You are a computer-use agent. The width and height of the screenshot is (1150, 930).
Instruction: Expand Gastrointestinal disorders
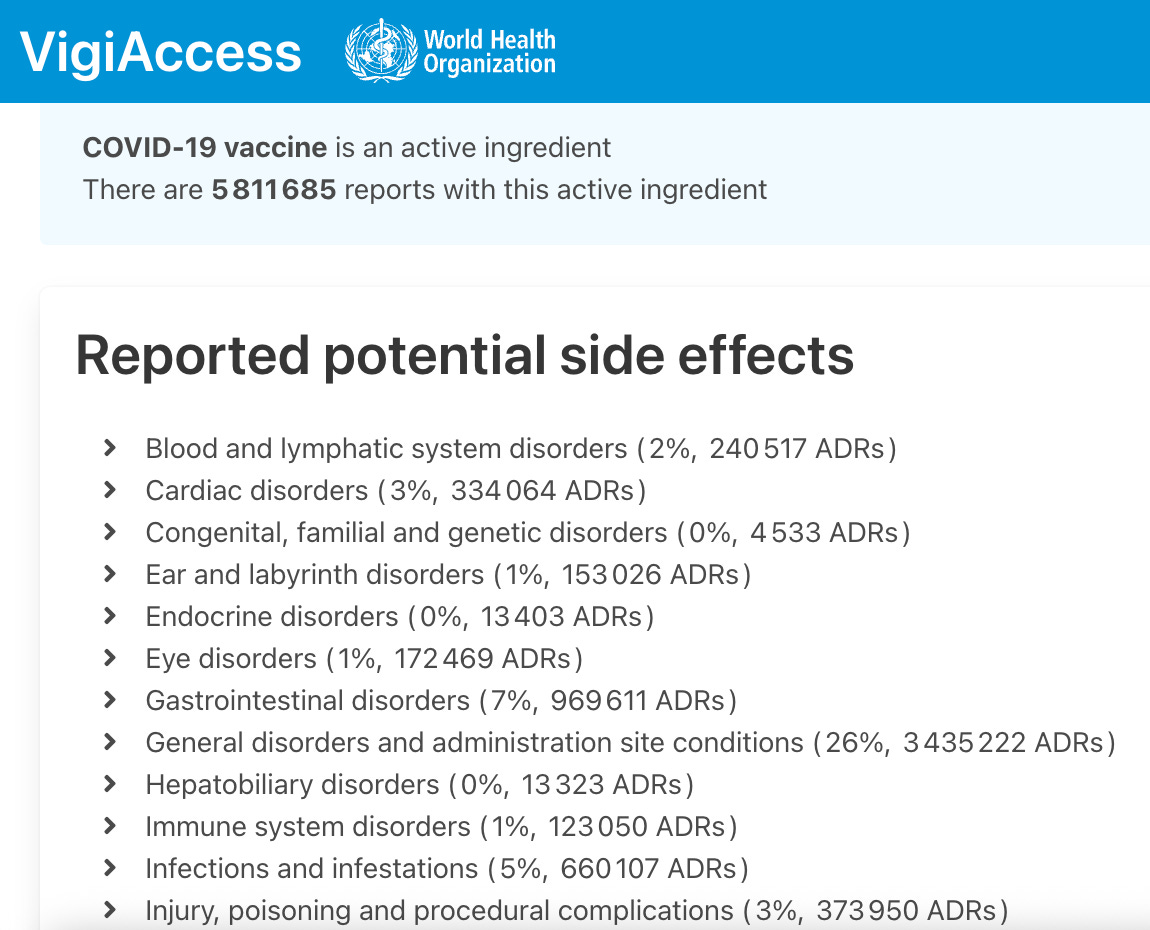[x=108, y=700]
